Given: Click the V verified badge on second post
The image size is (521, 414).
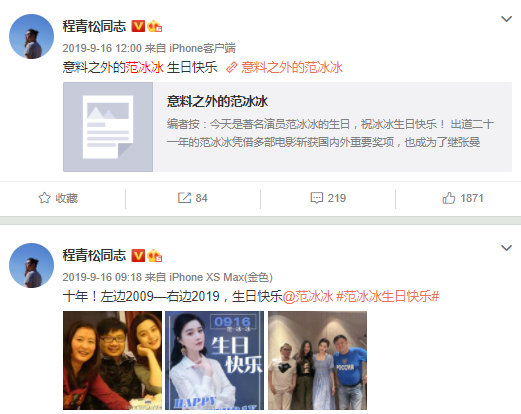Looking at the screenshot, I should 138,256.
